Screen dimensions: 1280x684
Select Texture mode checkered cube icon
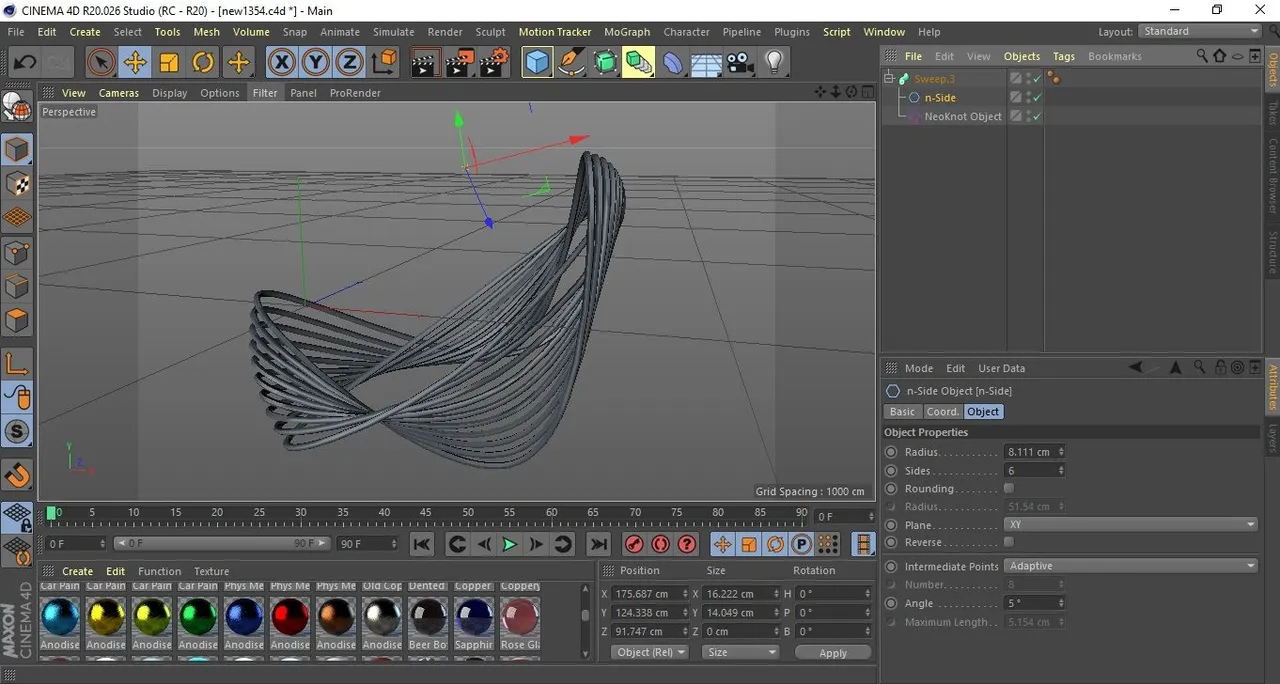pyautogui.click(x=17, y=184)
